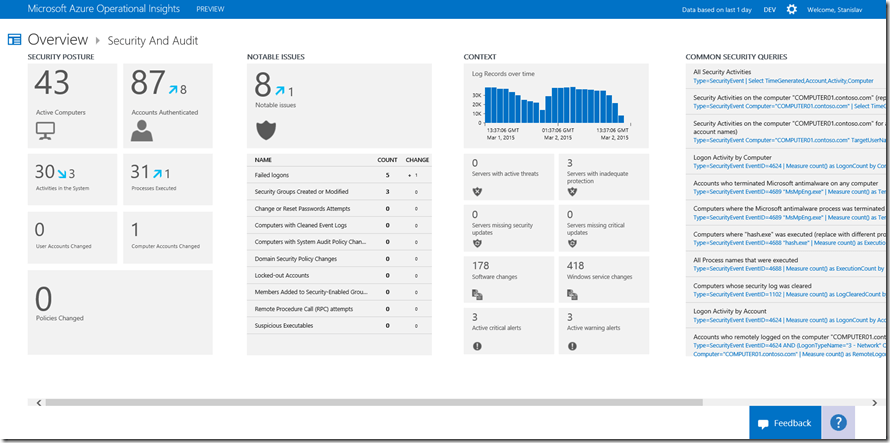Click the Overview dashboard icon
This screenshot has height=443, width=890.
[x=15, y=40]
